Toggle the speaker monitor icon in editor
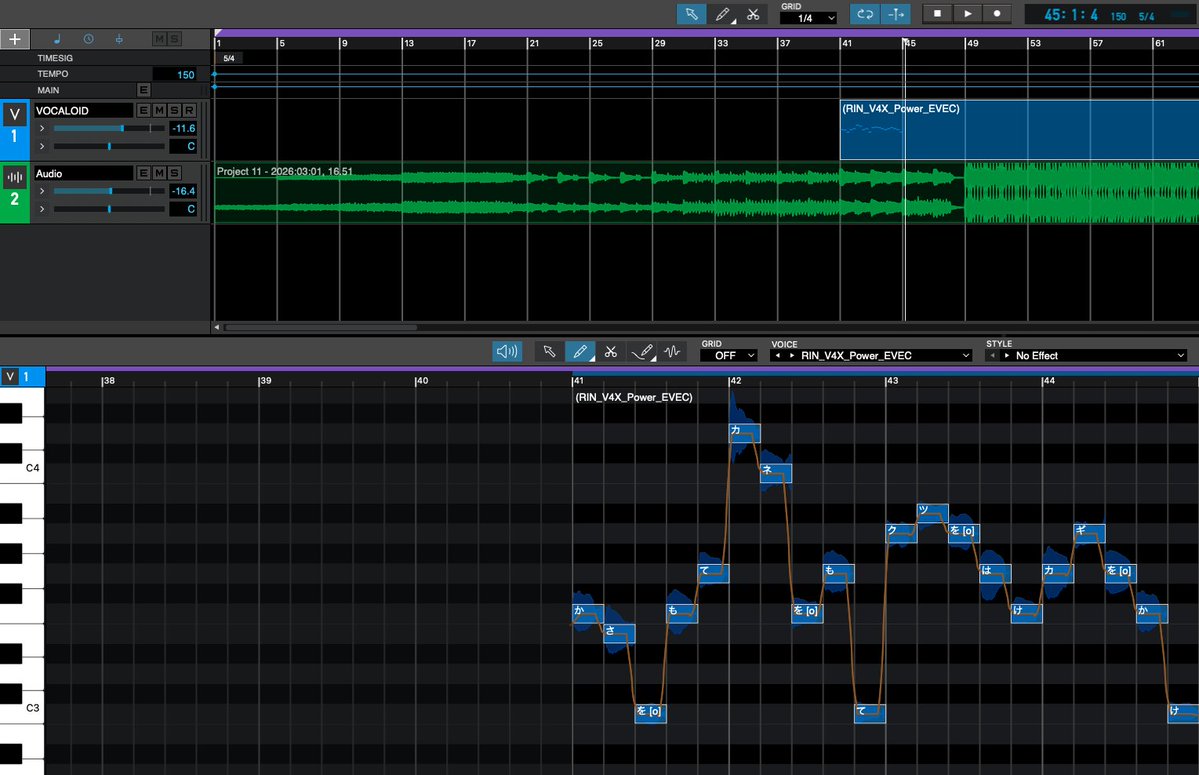1199x775 pixels. click(x=507, y=352)
